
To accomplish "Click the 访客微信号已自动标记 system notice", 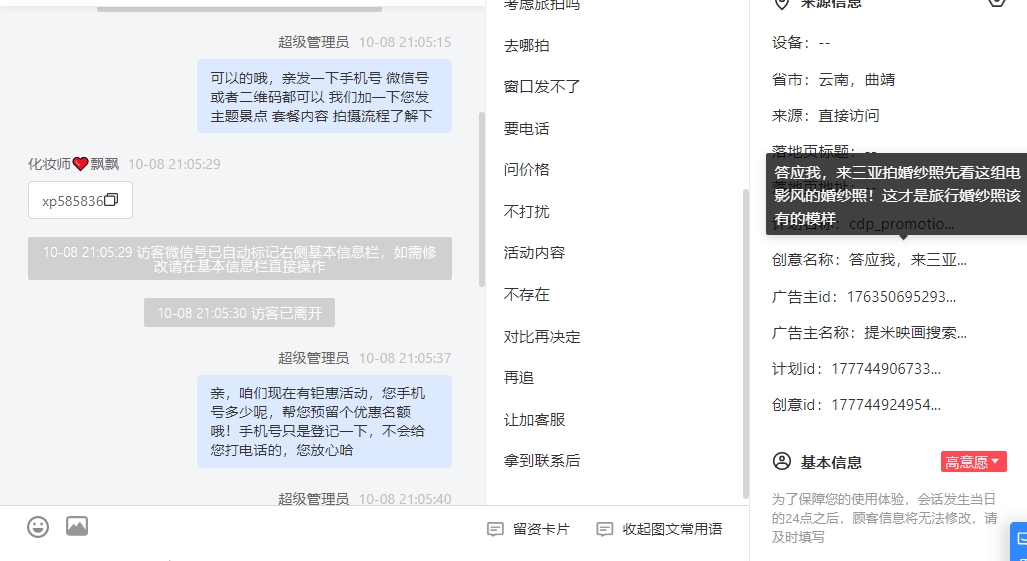I will point(240,259).
